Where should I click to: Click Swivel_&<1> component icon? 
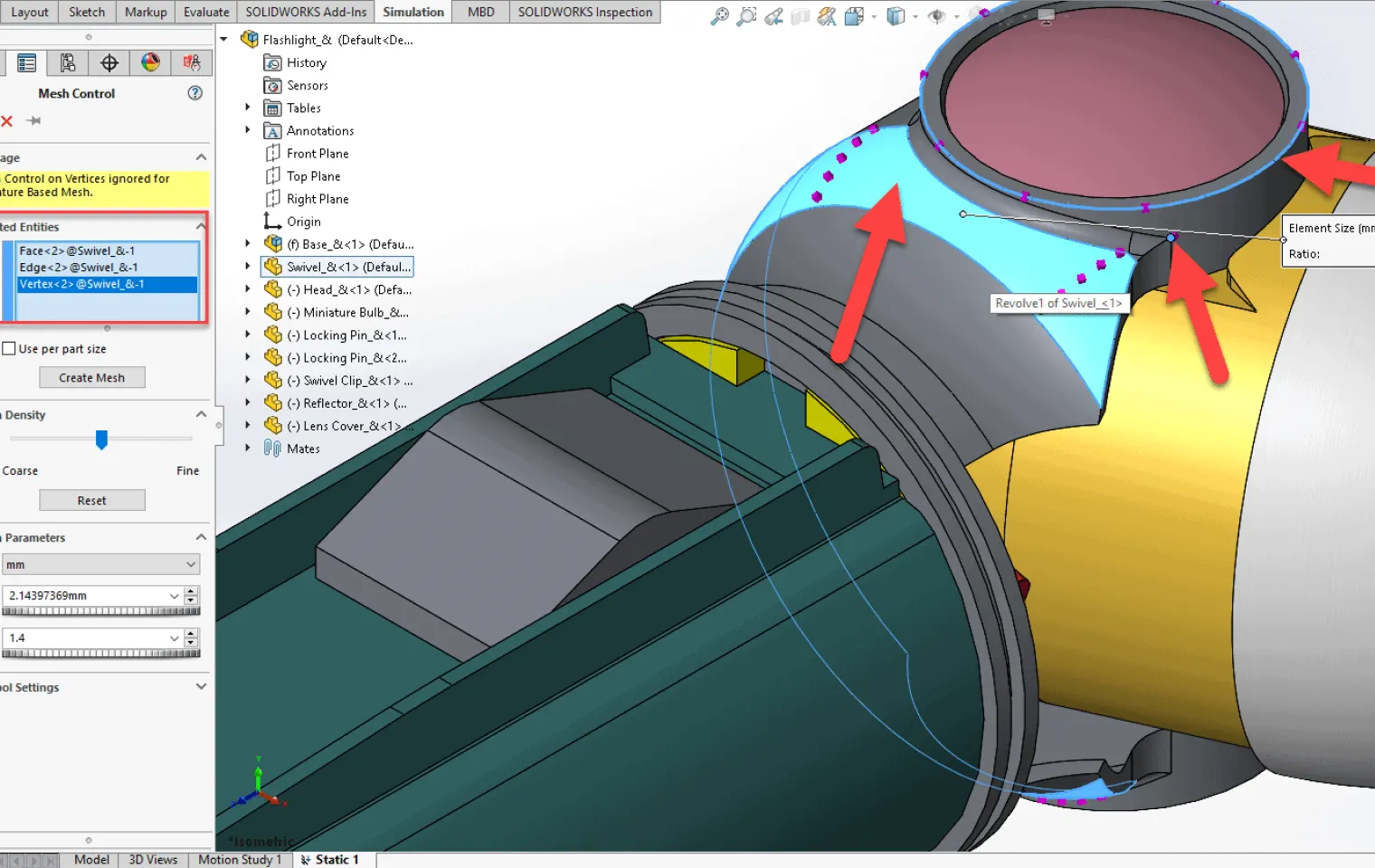click(x=272, y=267)
